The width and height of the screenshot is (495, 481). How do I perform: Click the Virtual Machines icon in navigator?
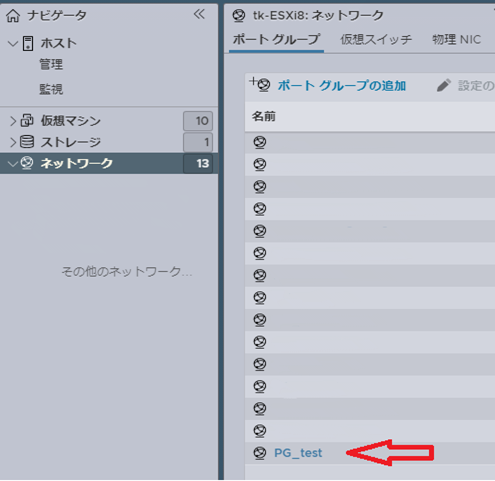(x=27, y=121)
